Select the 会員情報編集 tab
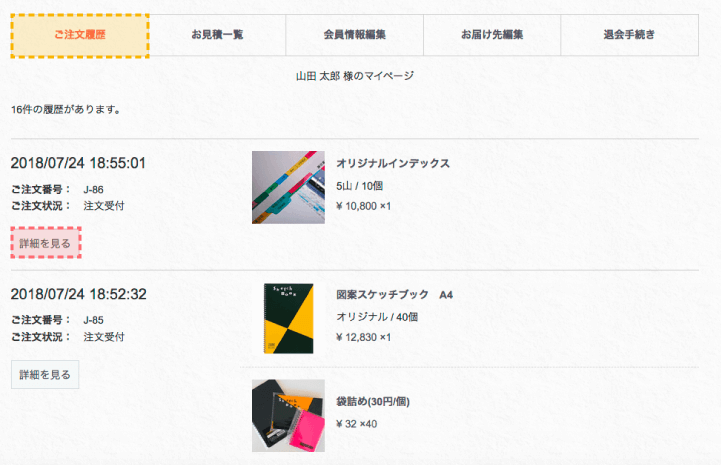The width and height of the screenshot is (721, 465). (x=354, y=35)
